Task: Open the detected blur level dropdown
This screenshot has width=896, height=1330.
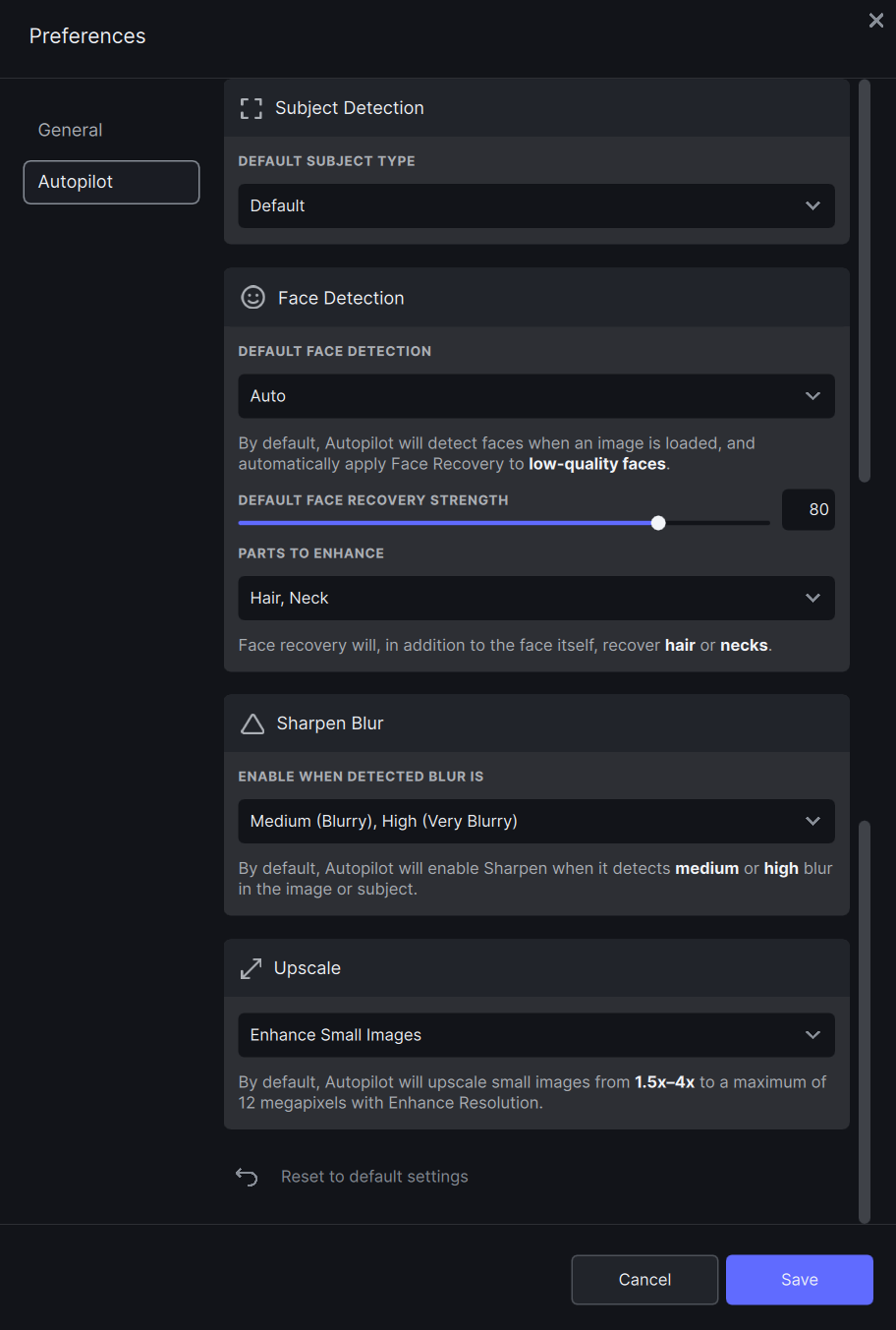Action: pyautogui.click(x=536, y=822)
